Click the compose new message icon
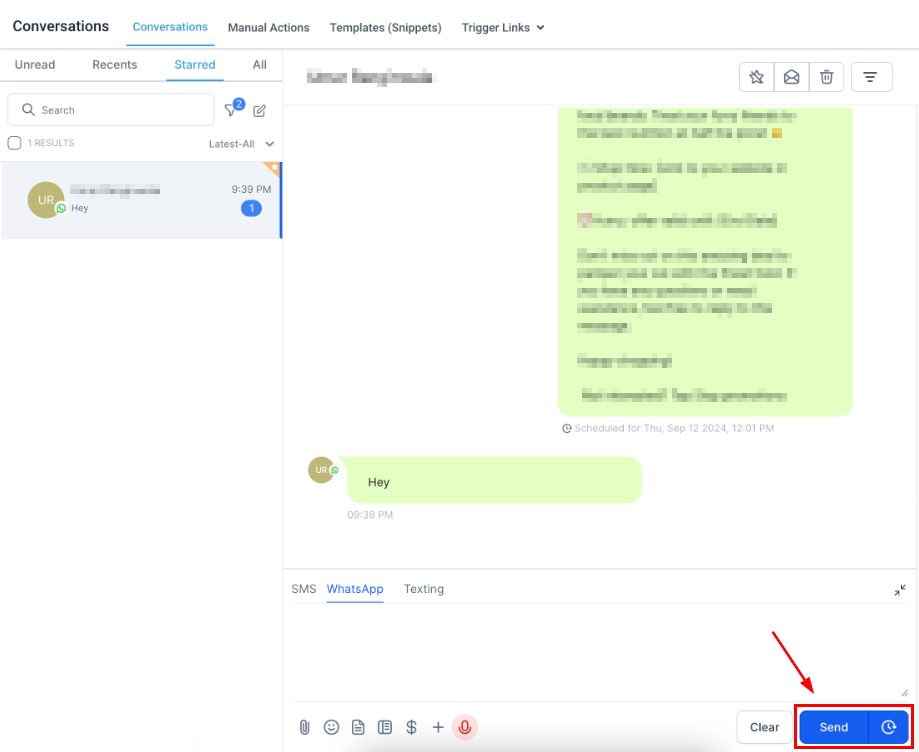 point(259,110)
